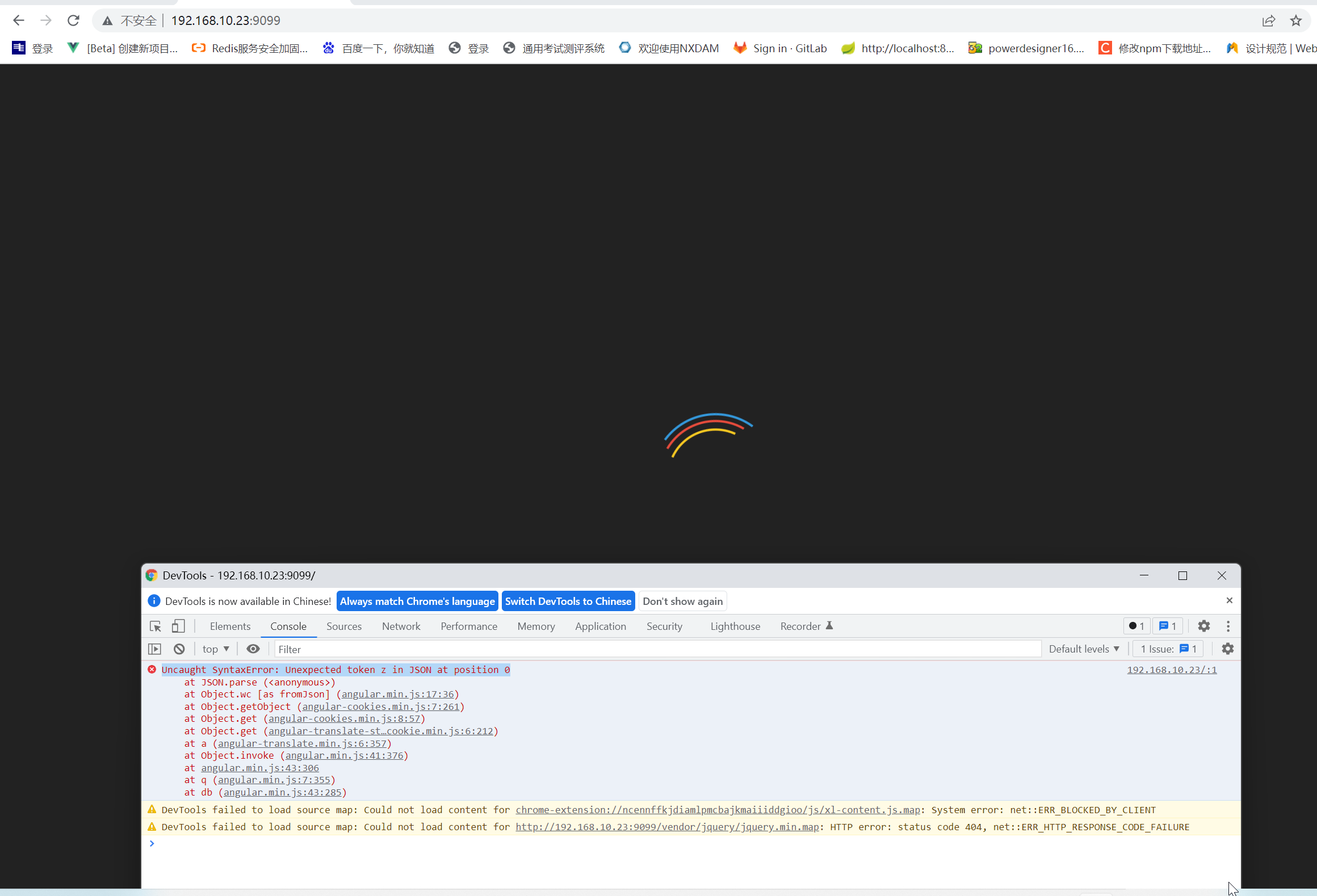Click the inspect element picker icon
The height and width of the screenshot is (896, 1317).
(x=155, y=626)
